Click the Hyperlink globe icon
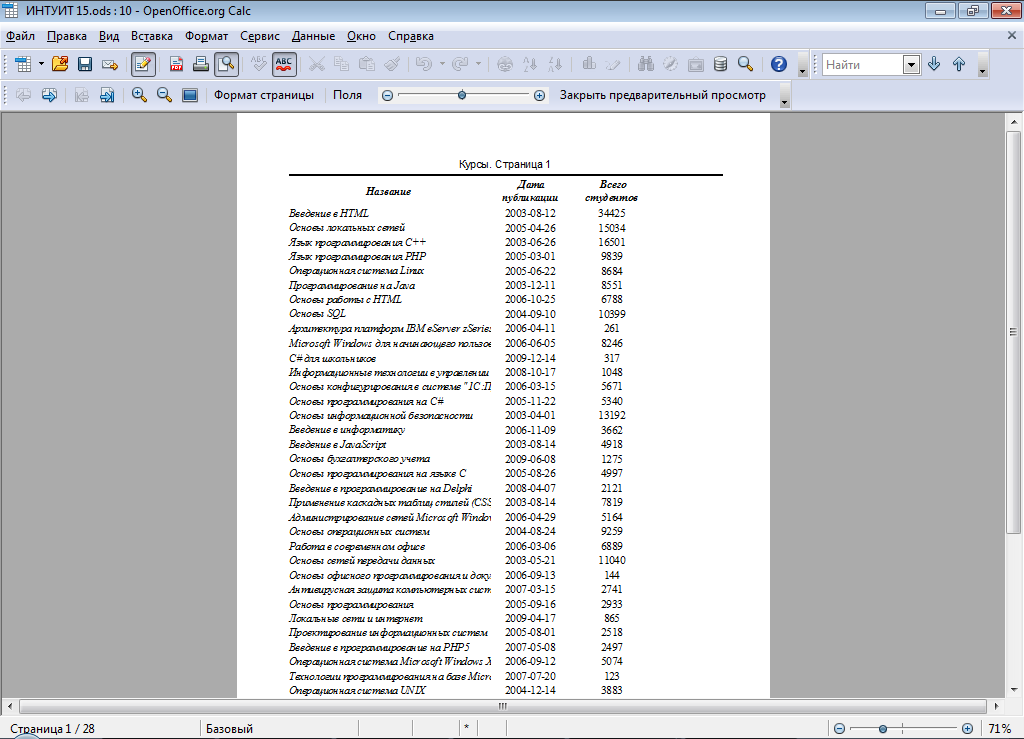The height and width of the screenshot is (739, 1024). tap(505, 64)
